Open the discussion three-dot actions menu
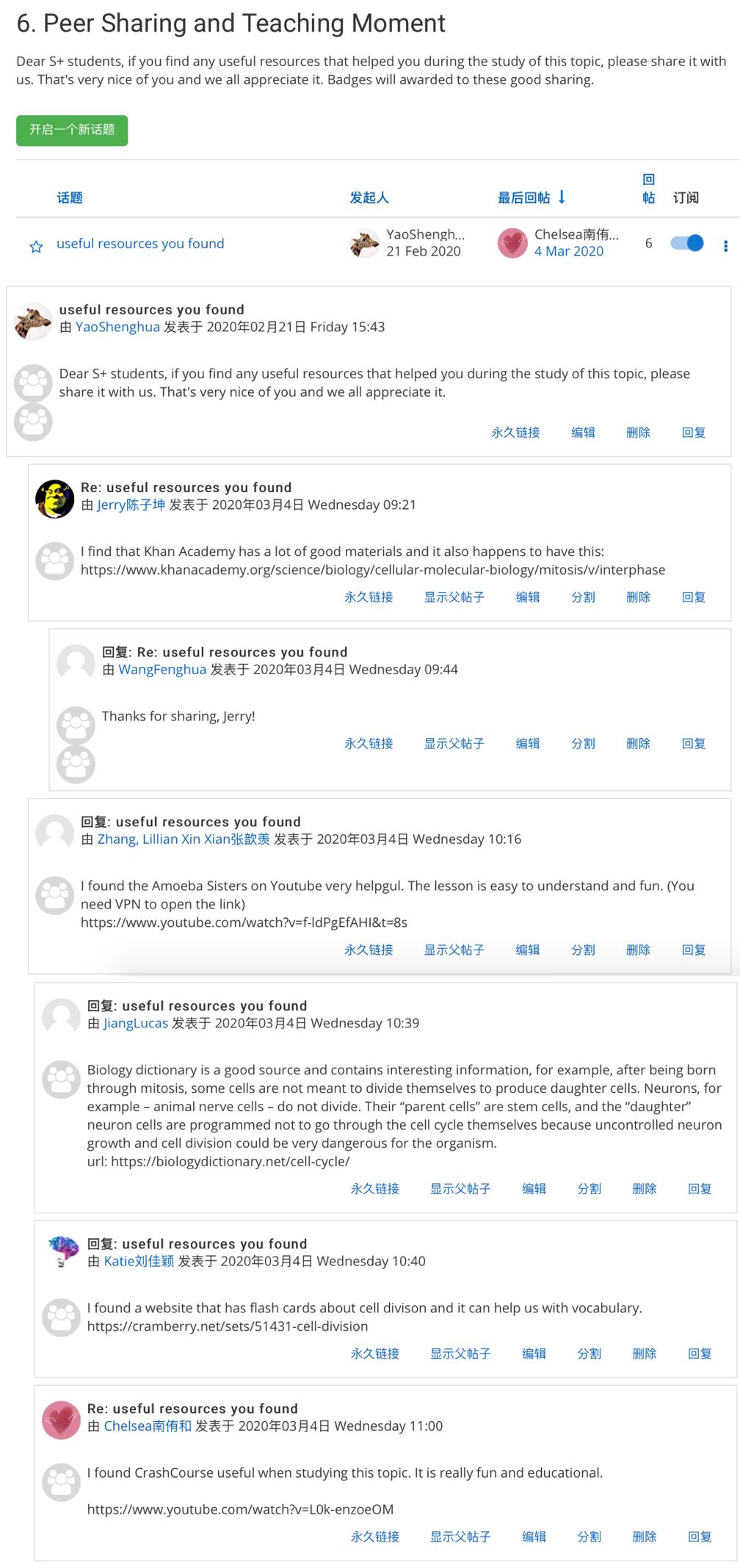This screenshot has width=740, height=1568. coord(725,246)
